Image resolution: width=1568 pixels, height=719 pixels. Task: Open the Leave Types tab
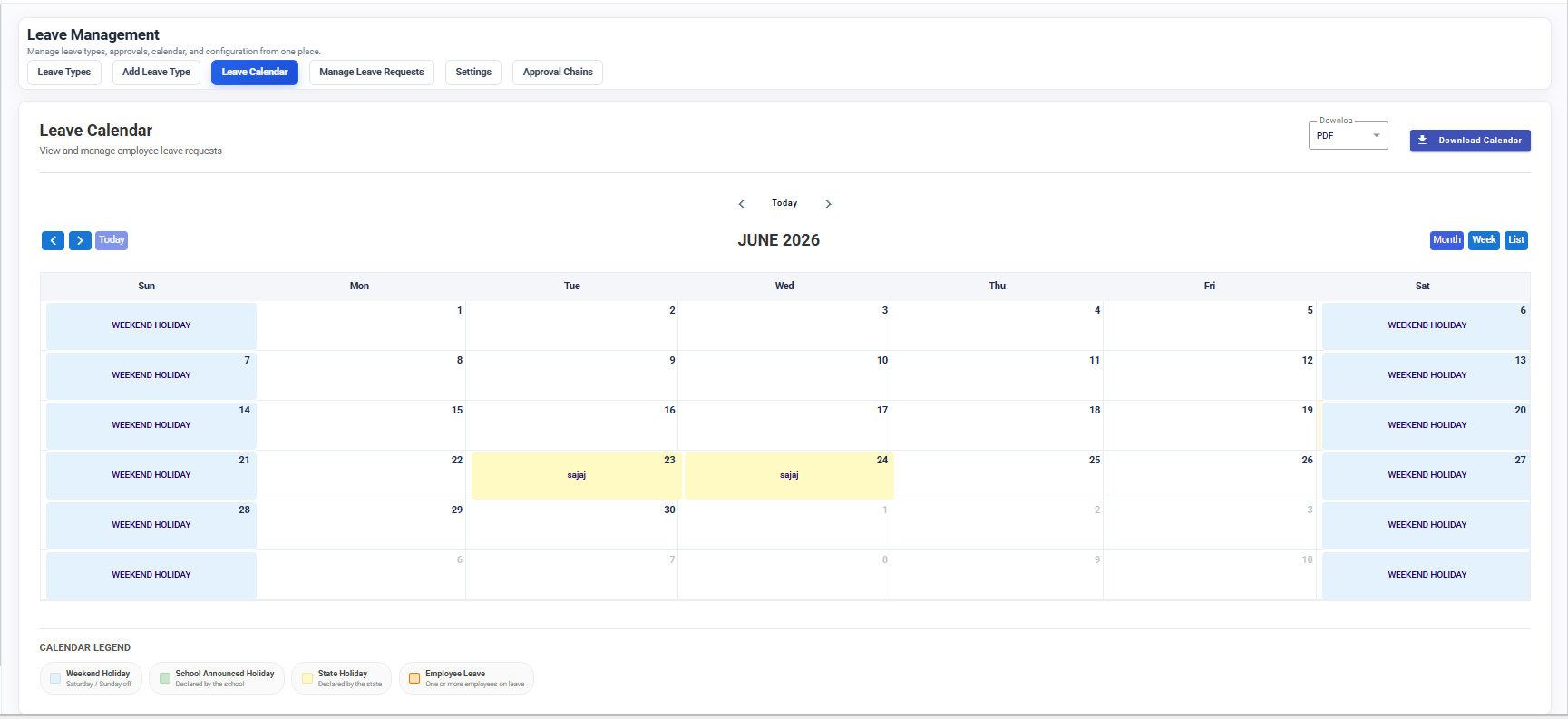pos(64,73)
